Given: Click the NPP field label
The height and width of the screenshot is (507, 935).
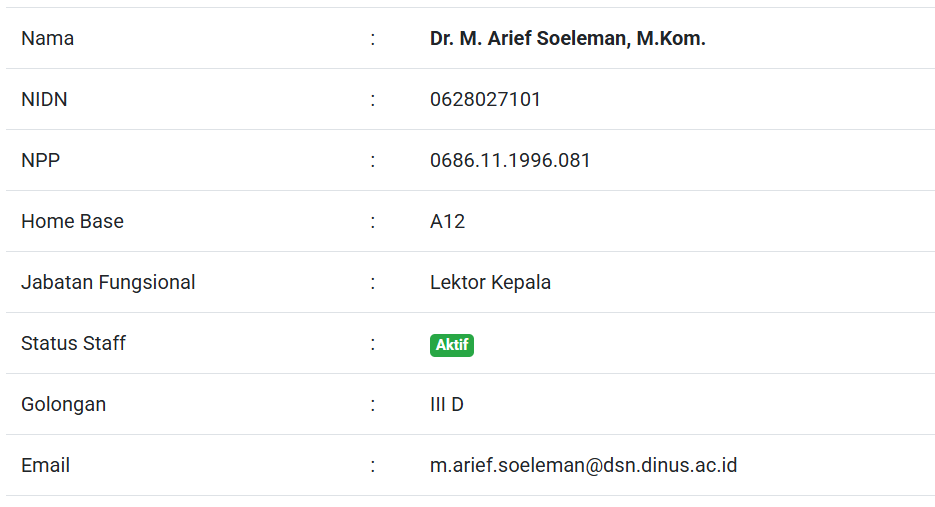Looking at the screenshot, I should click(x=40, y=161).
